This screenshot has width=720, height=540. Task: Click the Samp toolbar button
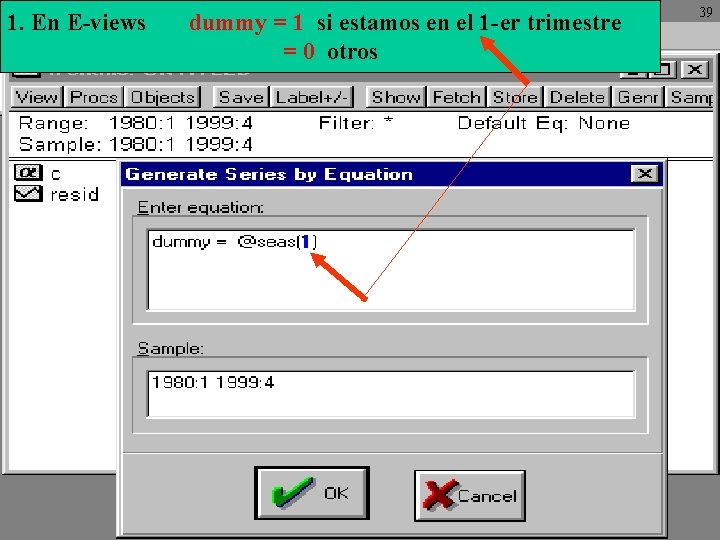pos(691,97)
